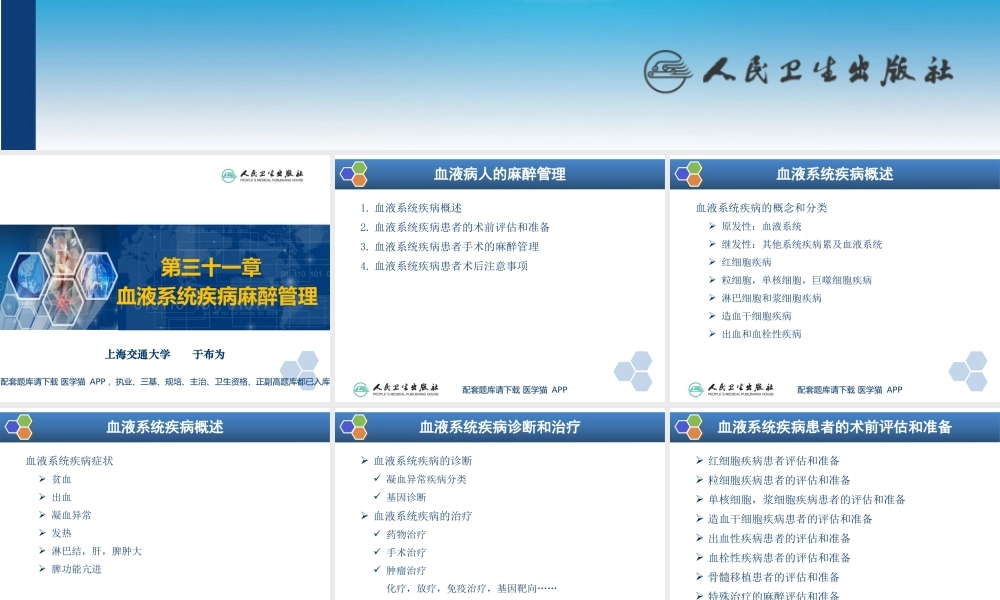This screenshot has height=600, width=1000.
Task: Click the publisher logo on the chapter title slide
Action: (263, 177)
